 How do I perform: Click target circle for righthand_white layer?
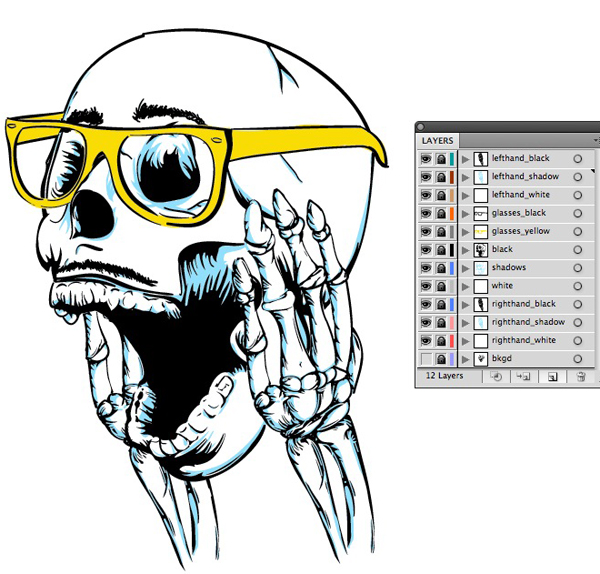[578, 341]
